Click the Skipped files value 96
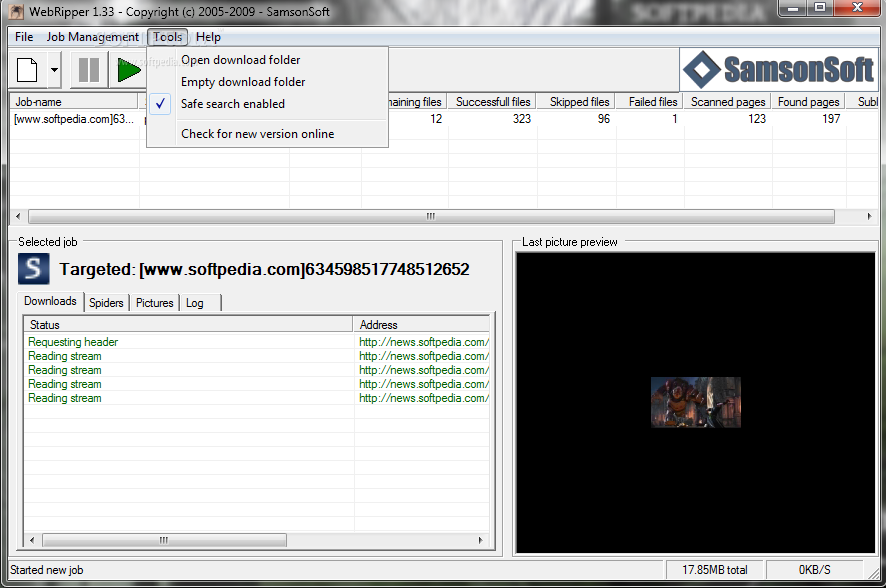The width and height of the screenshot is (886, 588). coord(603,119)
